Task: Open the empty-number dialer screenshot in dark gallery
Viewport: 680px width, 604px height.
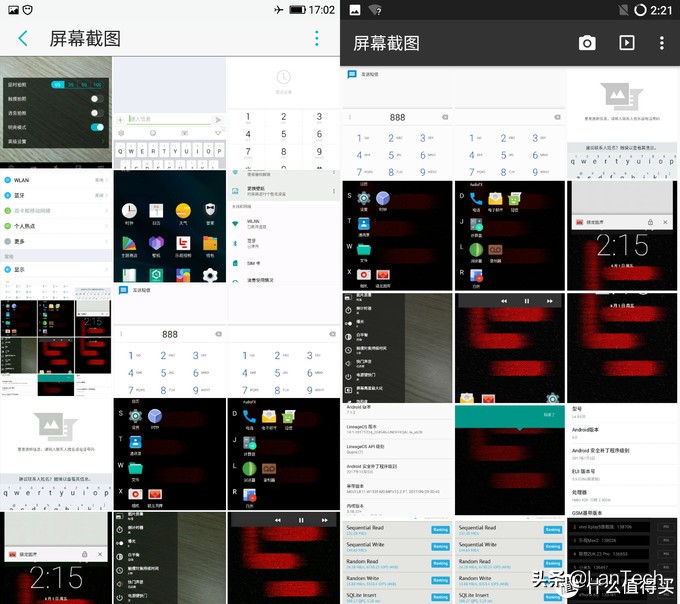Action: 510,124
